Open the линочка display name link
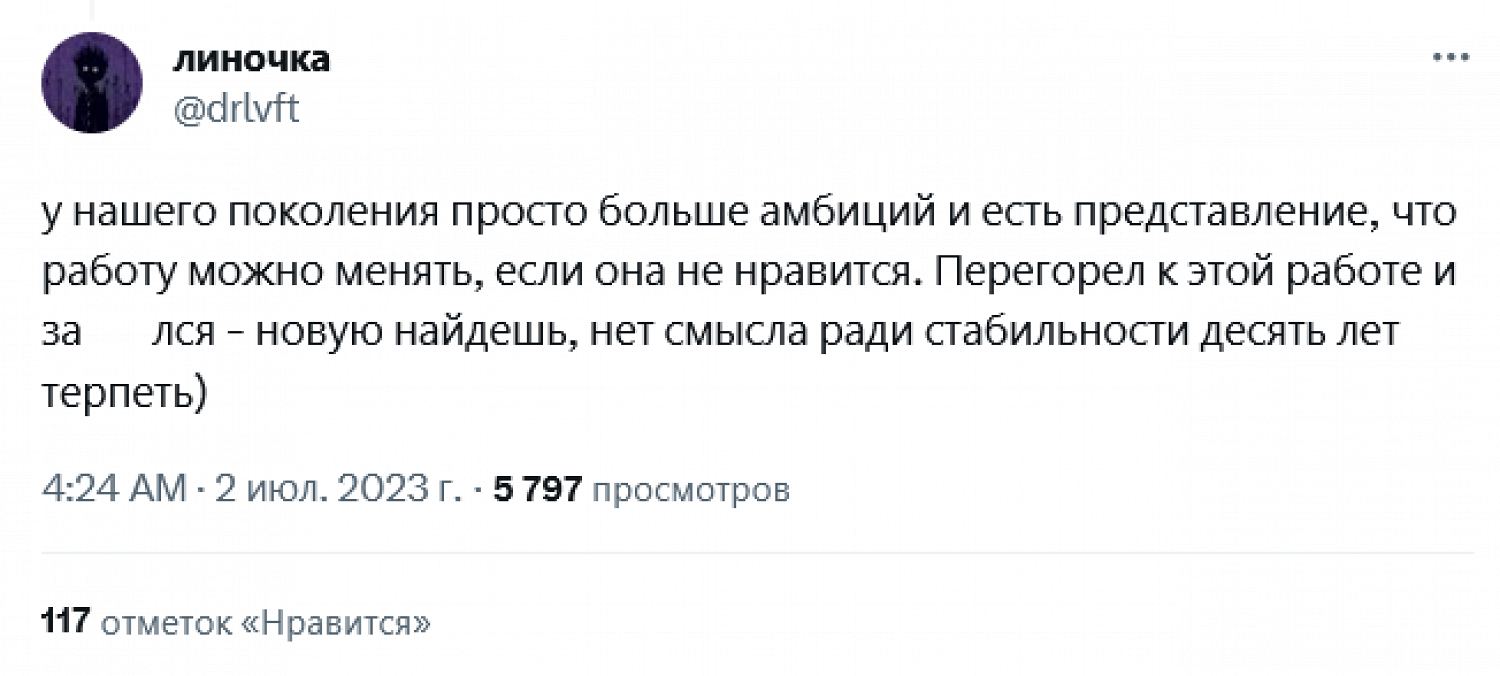The image size is (1500, 676). 250,61
